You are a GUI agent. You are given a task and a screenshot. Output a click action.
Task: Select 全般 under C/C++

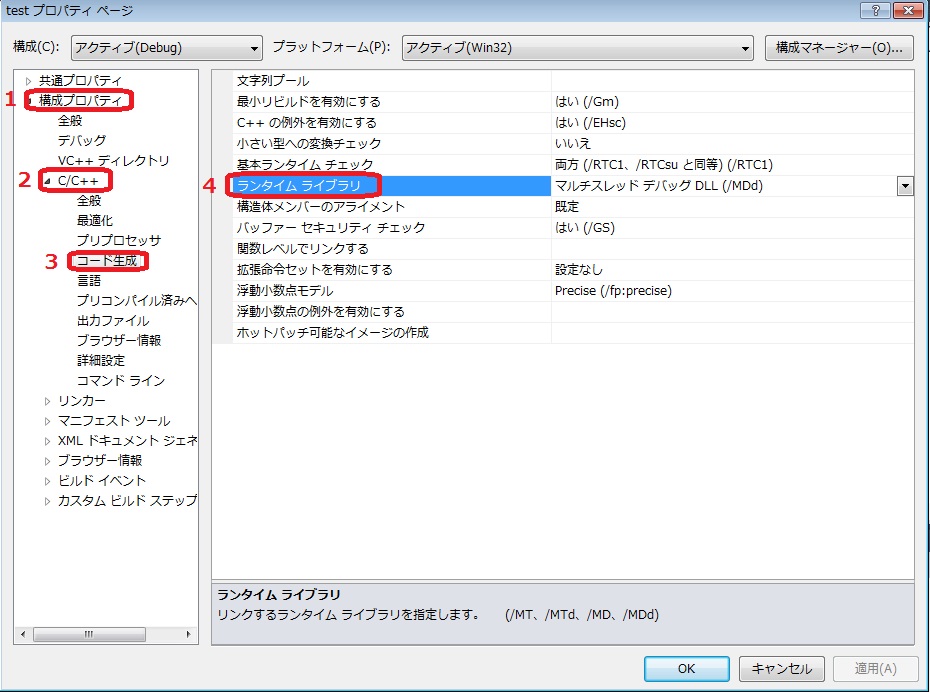coord(89,200)
